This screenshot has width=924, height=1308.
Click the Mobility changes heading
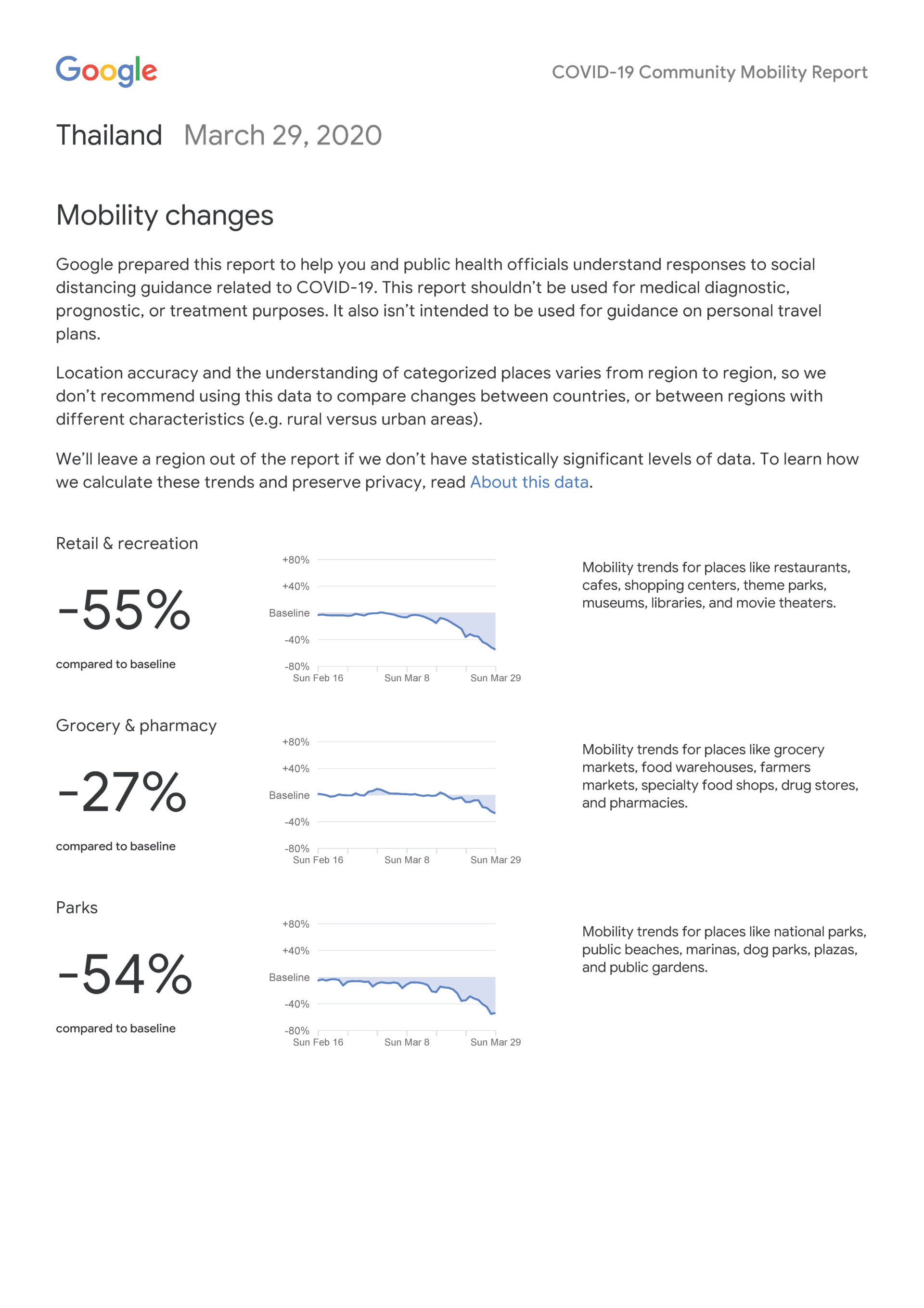point(165,215)
